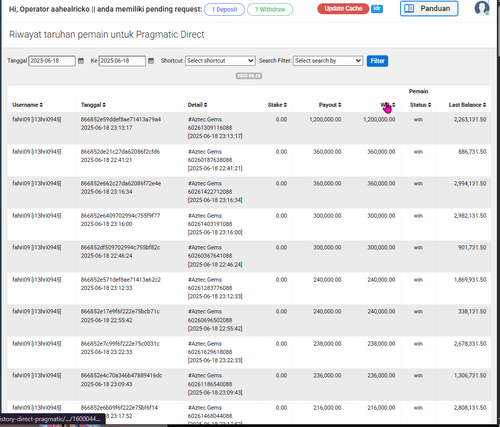Click the transaction ID 866852de21c27da62086f2cfd6
500x427 pixels.
tap(120, 152)
